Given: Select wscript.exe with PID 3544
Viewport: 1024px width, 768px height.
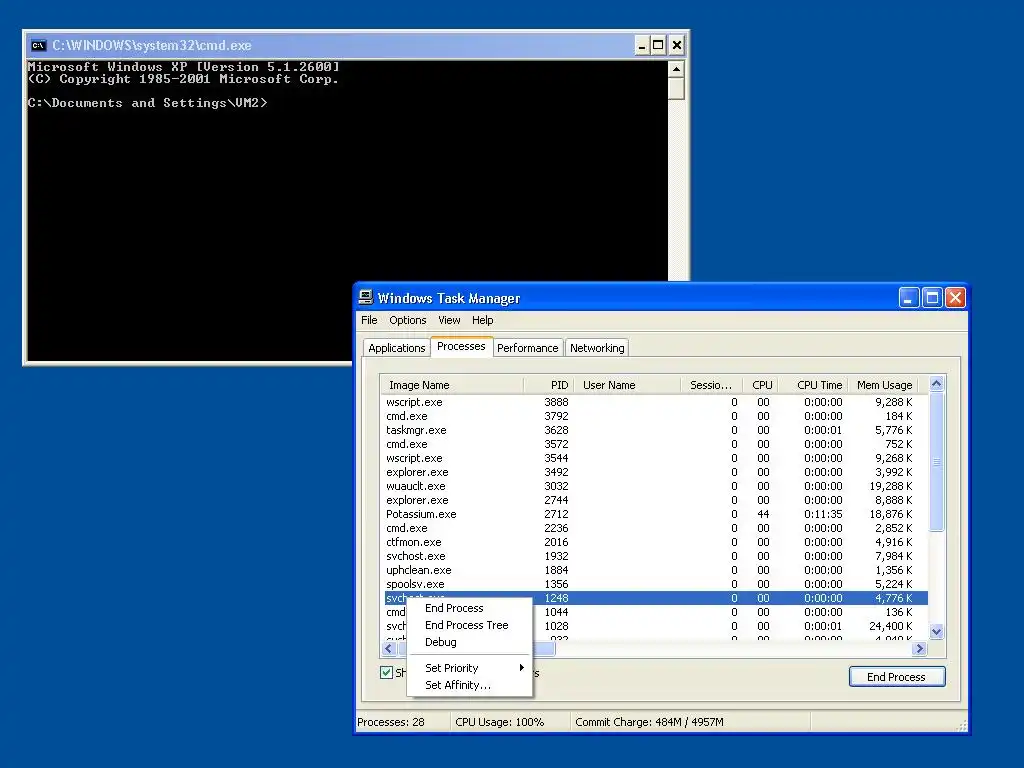Looking at the screenshot, I should 654,458.
